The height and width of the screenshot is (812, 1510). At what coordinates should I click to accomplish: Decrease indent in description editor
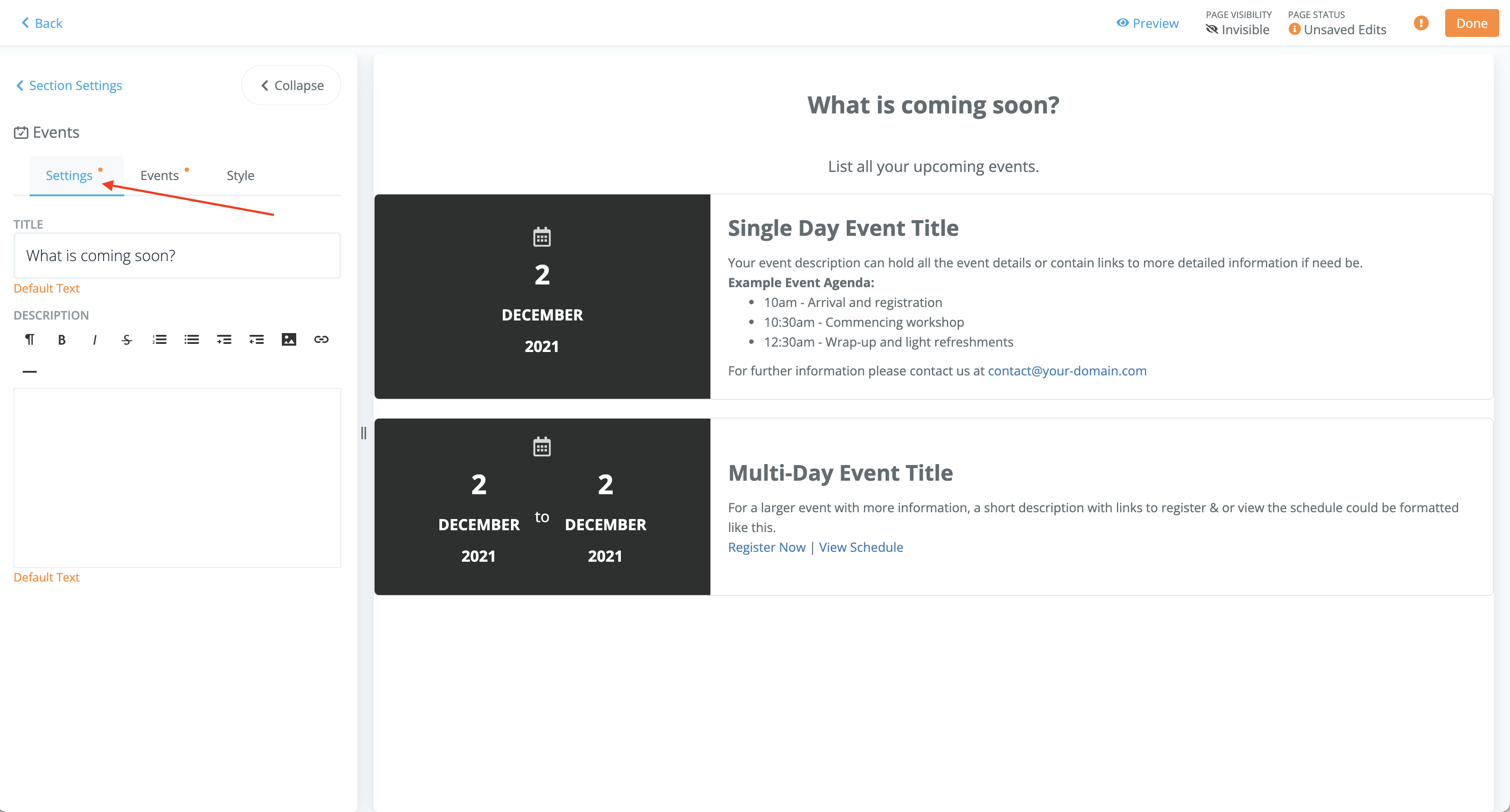coord(256,340)
